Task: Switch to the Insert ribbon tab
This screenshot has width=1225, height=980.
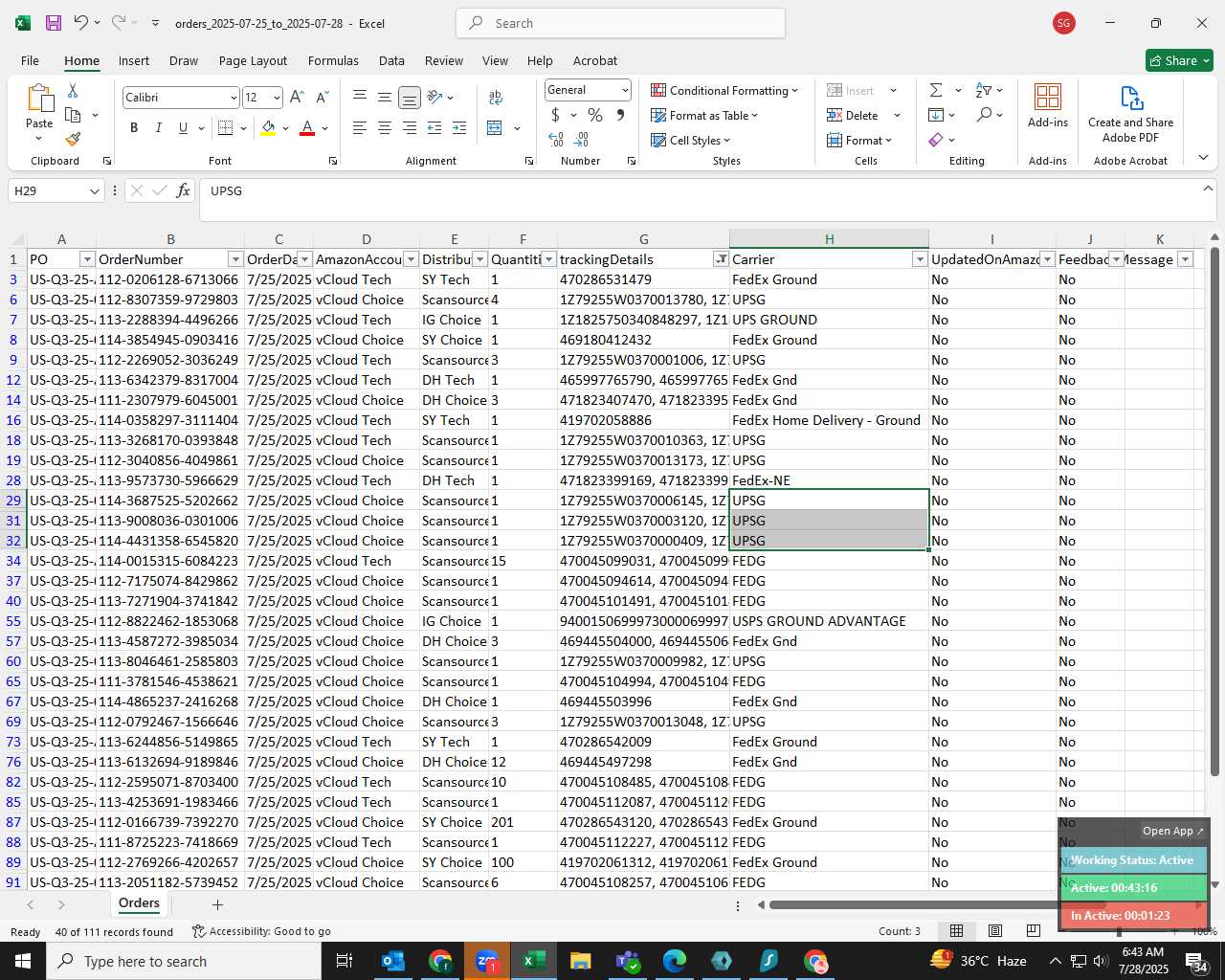Action: (x=134, y=60)
